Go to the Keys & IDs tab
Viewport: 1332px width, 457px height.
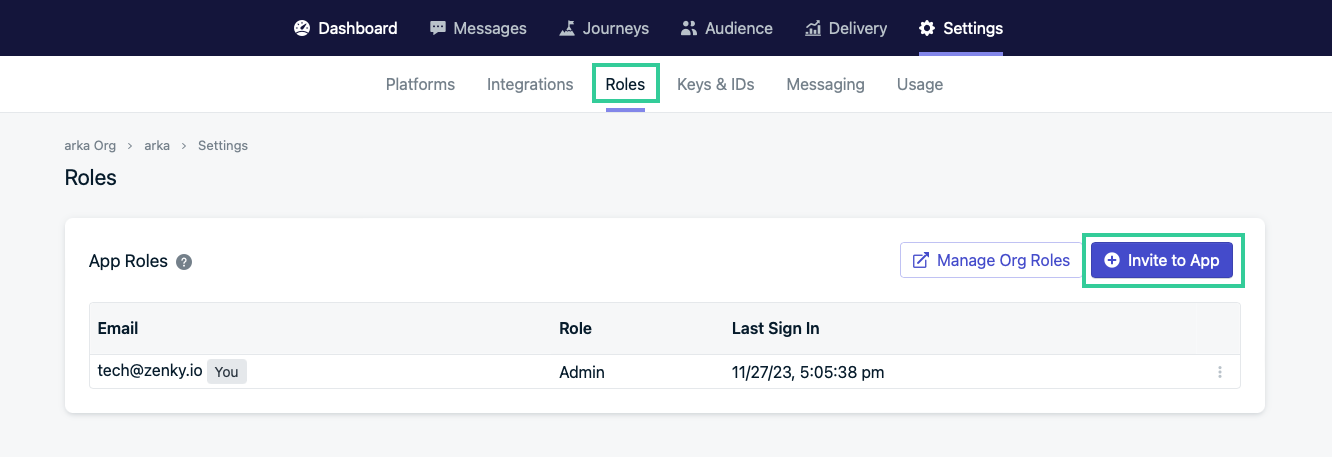point(715,84)
